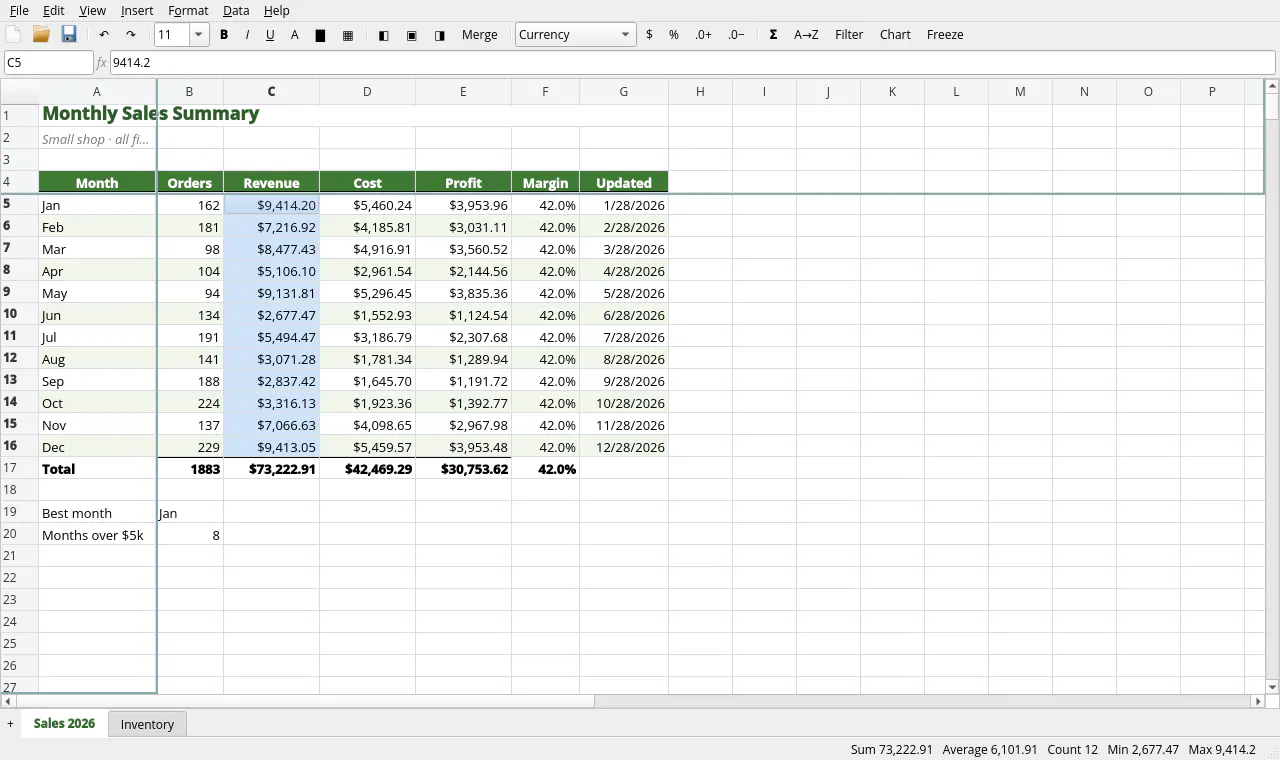Align cell content left
The image size is (1280, 760).
pos(384,35)
